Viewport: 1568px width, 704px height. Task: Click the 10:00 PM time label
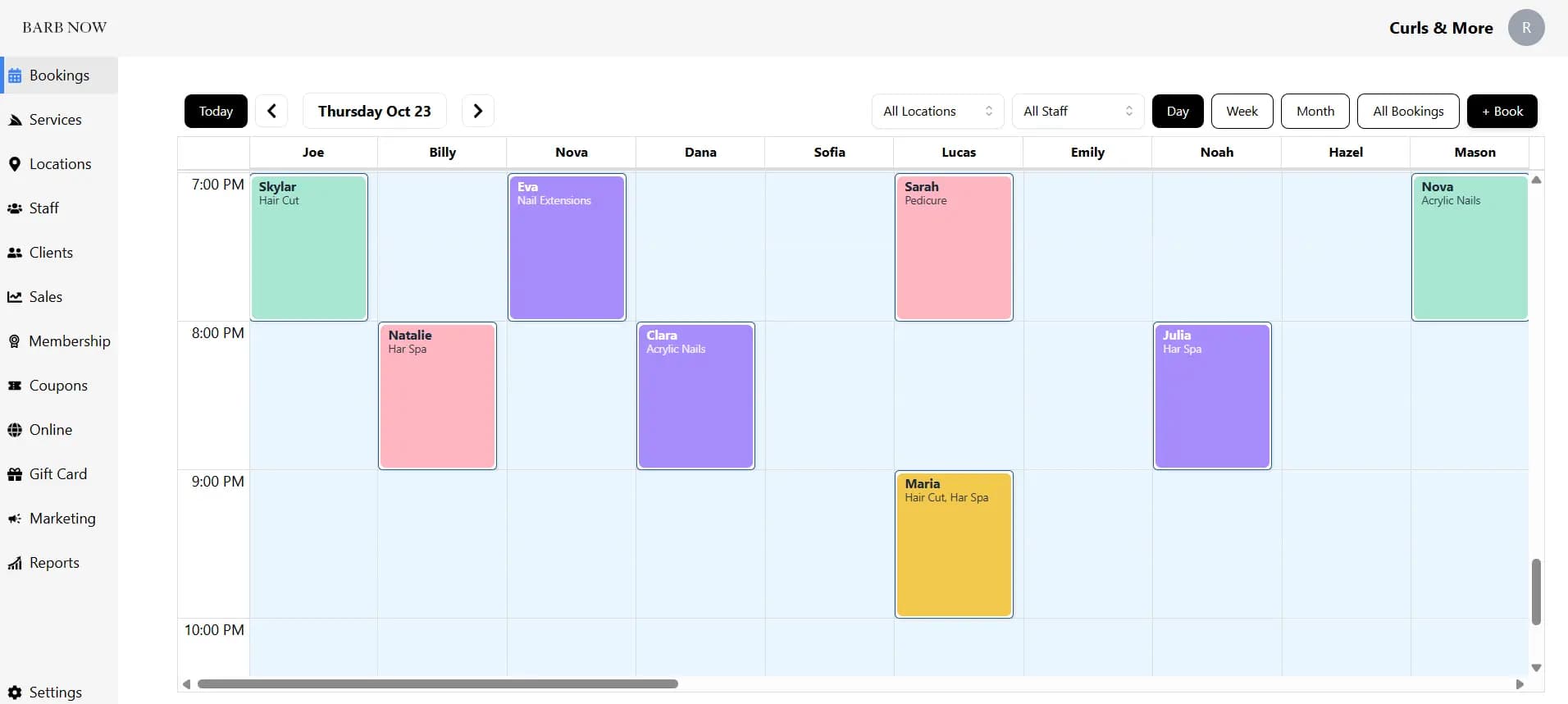point(214,630)
